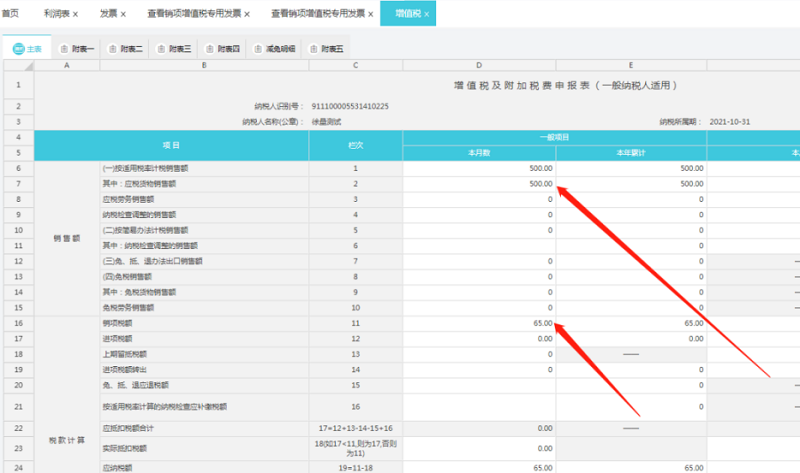Screen dimensions: 800x473
Task: Switch to the 发票 tab
Action: tap(108, 13)
